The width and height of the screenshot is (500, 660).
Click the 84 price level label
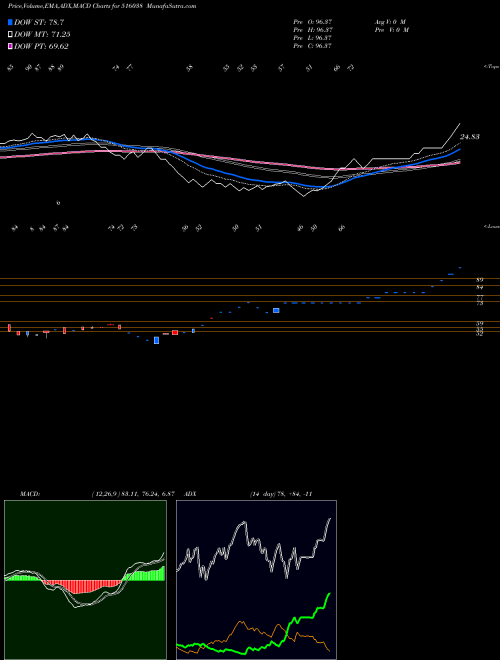pos(479,287)
